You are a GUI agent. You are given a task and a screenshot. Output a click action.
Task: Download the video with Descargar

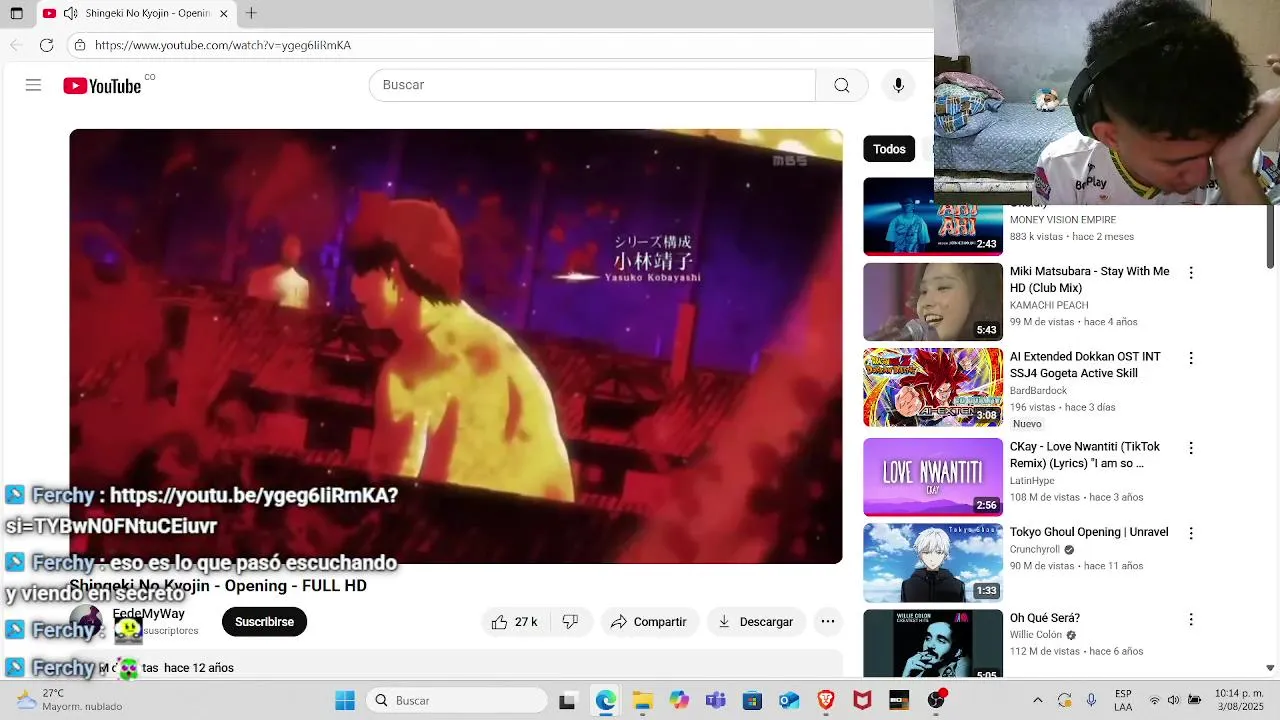pos(756,622)
